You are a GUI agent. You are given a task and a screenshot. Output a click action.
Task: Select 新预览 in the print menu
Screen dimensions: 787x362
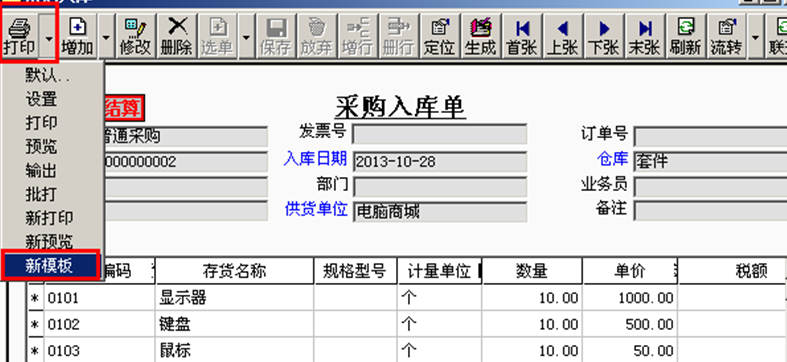53,242
